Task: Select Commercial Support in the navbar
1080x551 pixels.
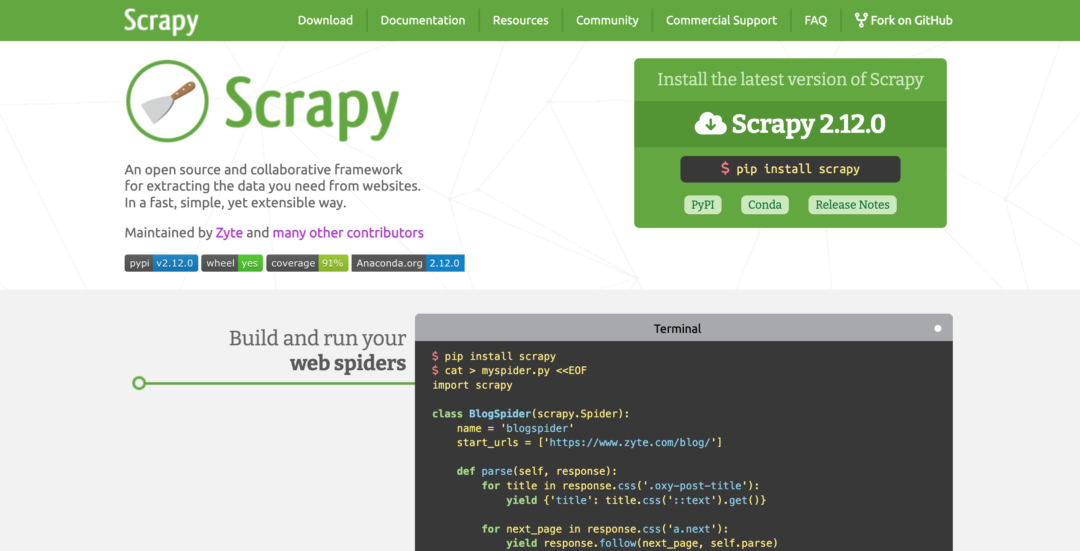Action: tap(721, 20)
